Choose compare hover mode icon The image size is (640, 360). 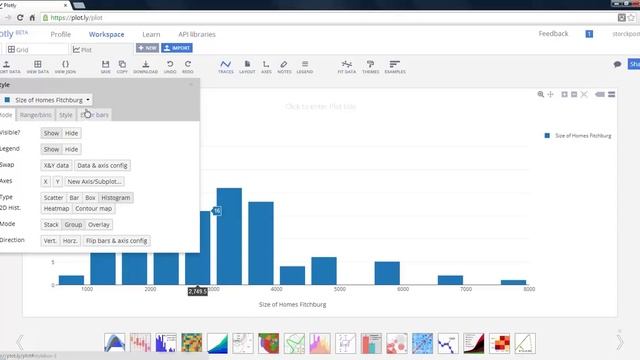point(611,94)
